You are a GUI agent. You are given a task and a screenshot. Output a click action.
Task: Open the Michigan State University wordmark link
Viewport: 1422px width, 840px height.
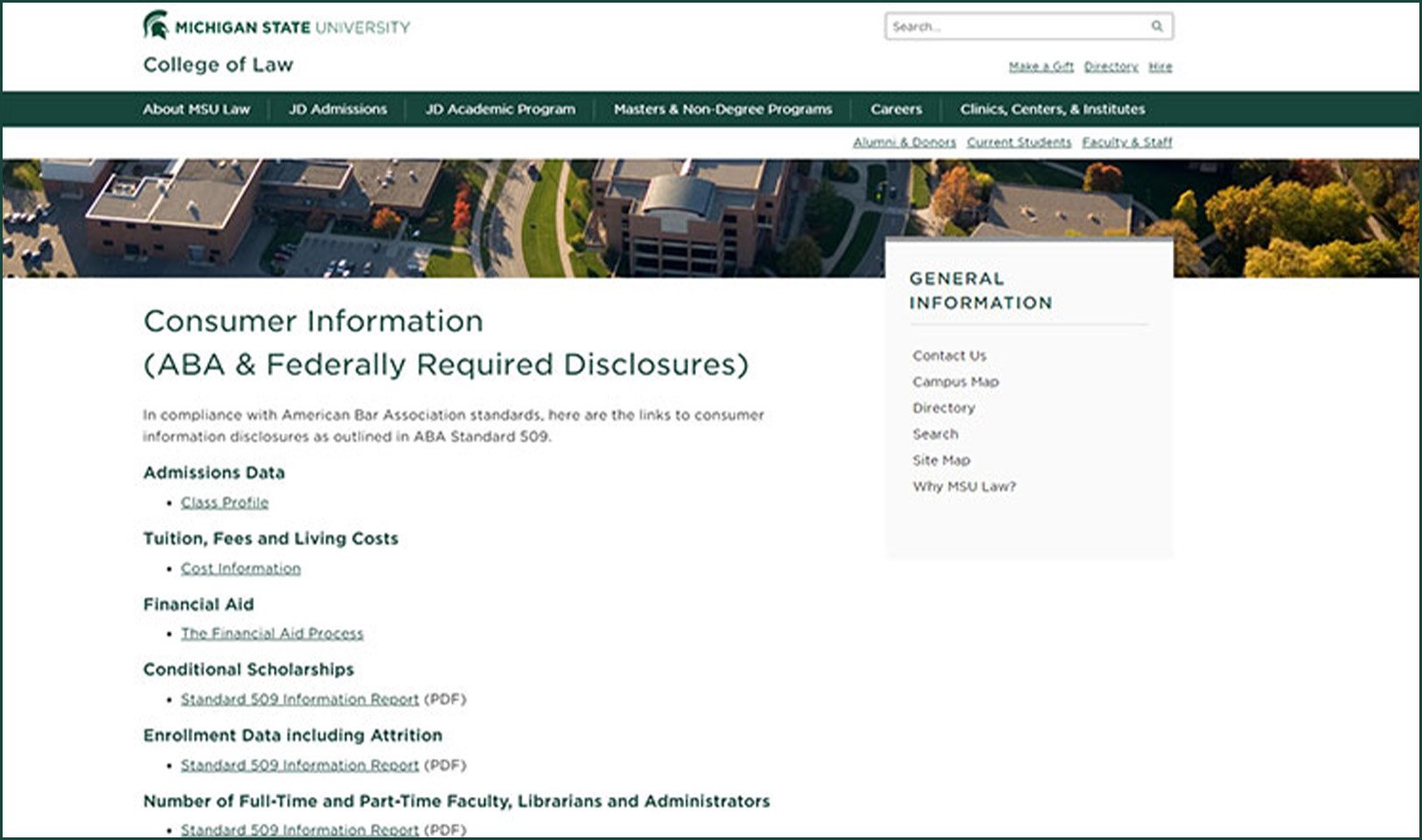coord(292,27)
